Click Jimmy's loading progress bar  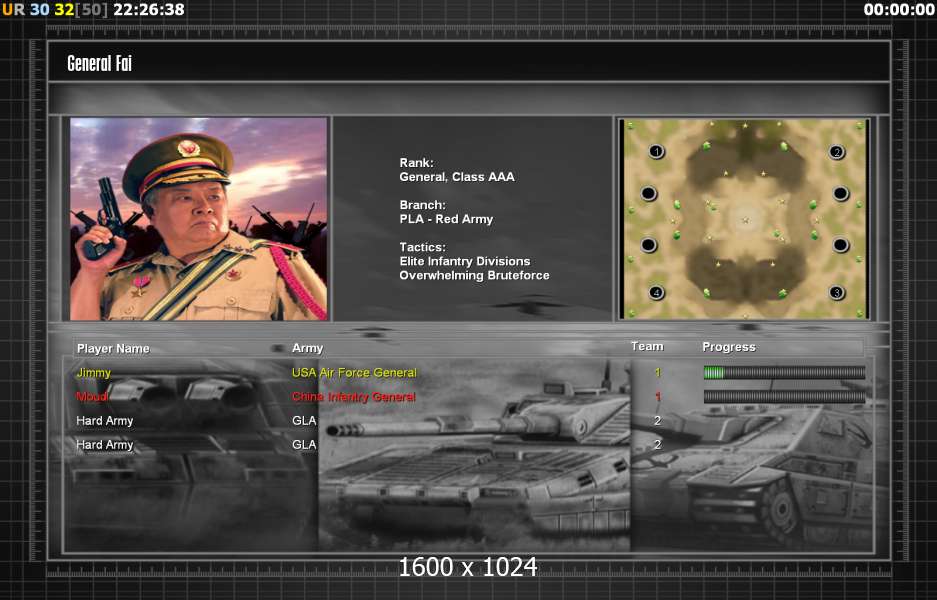pyautogui.click(x=784, y=373)
